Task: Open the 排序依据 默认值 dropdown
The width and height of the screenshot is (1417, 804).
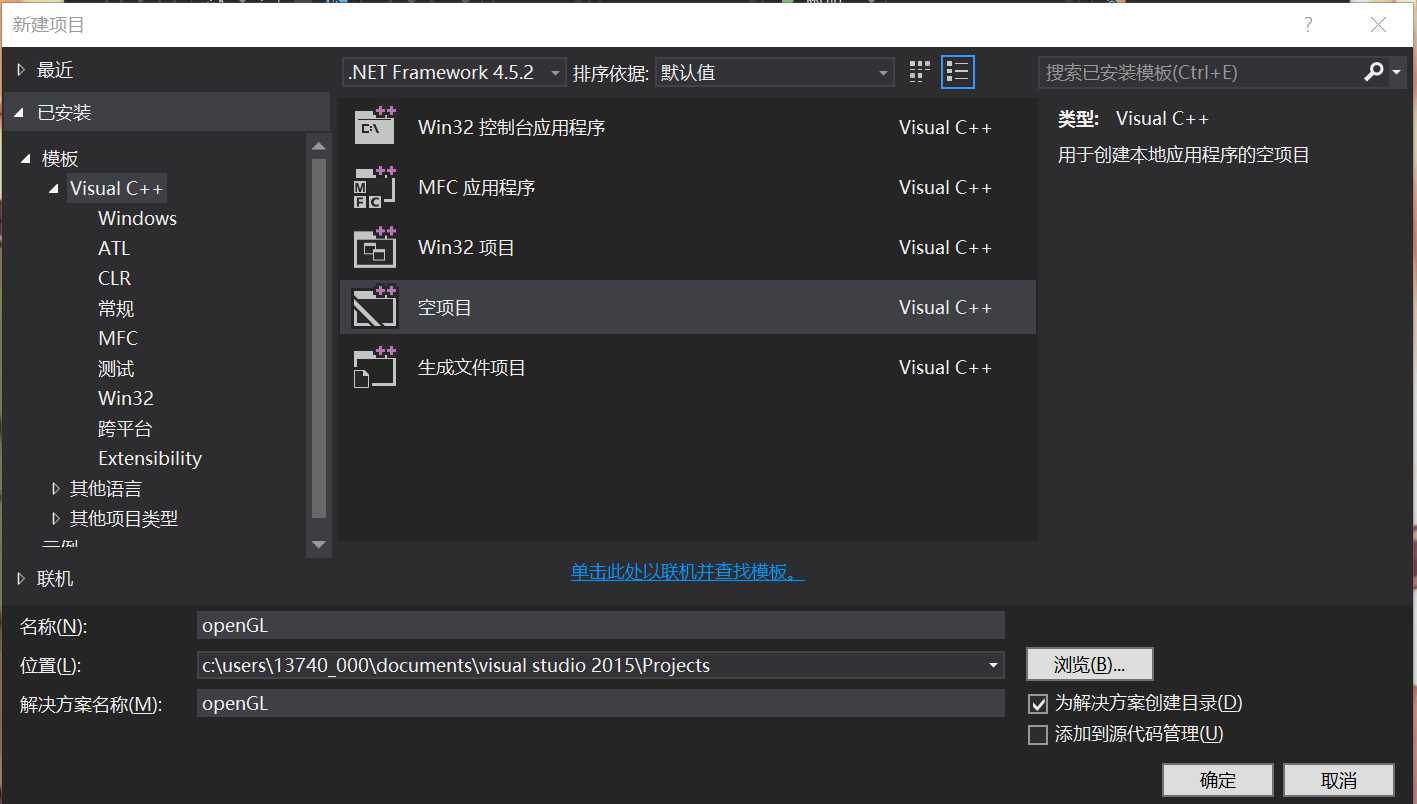Action: click(774, 72)
